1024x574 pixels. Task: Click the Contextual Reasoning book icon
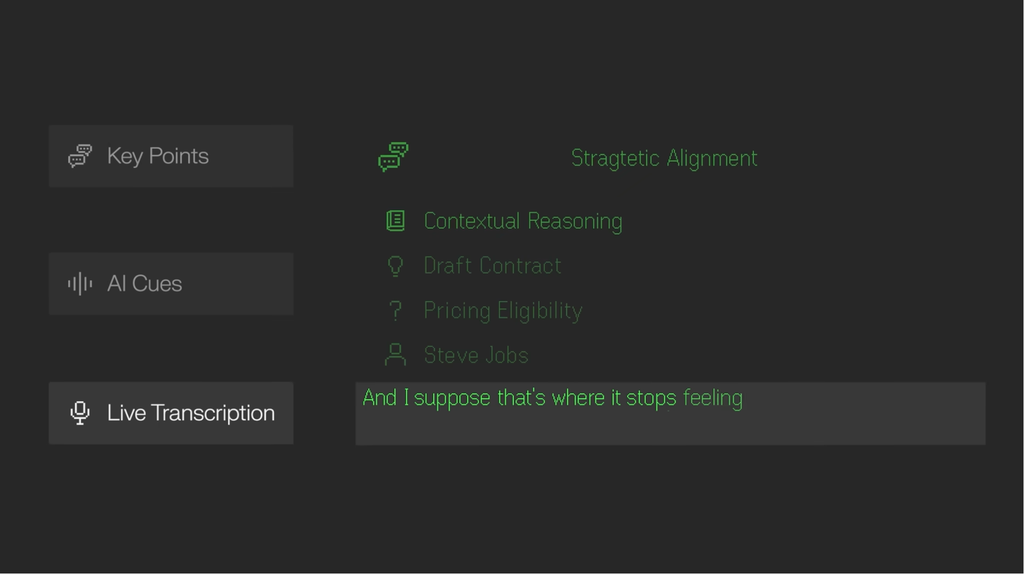(396, 221)
